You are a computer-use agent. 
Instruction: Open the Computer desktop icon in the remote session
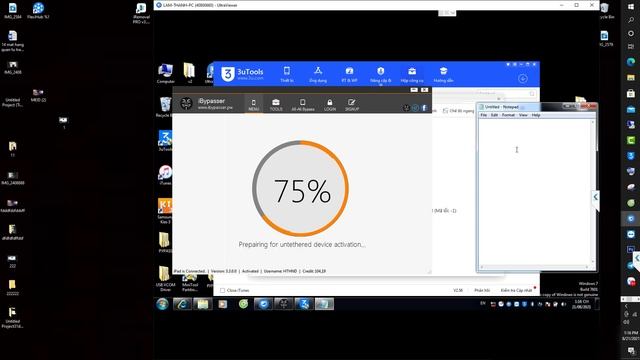tap(165, 73)
